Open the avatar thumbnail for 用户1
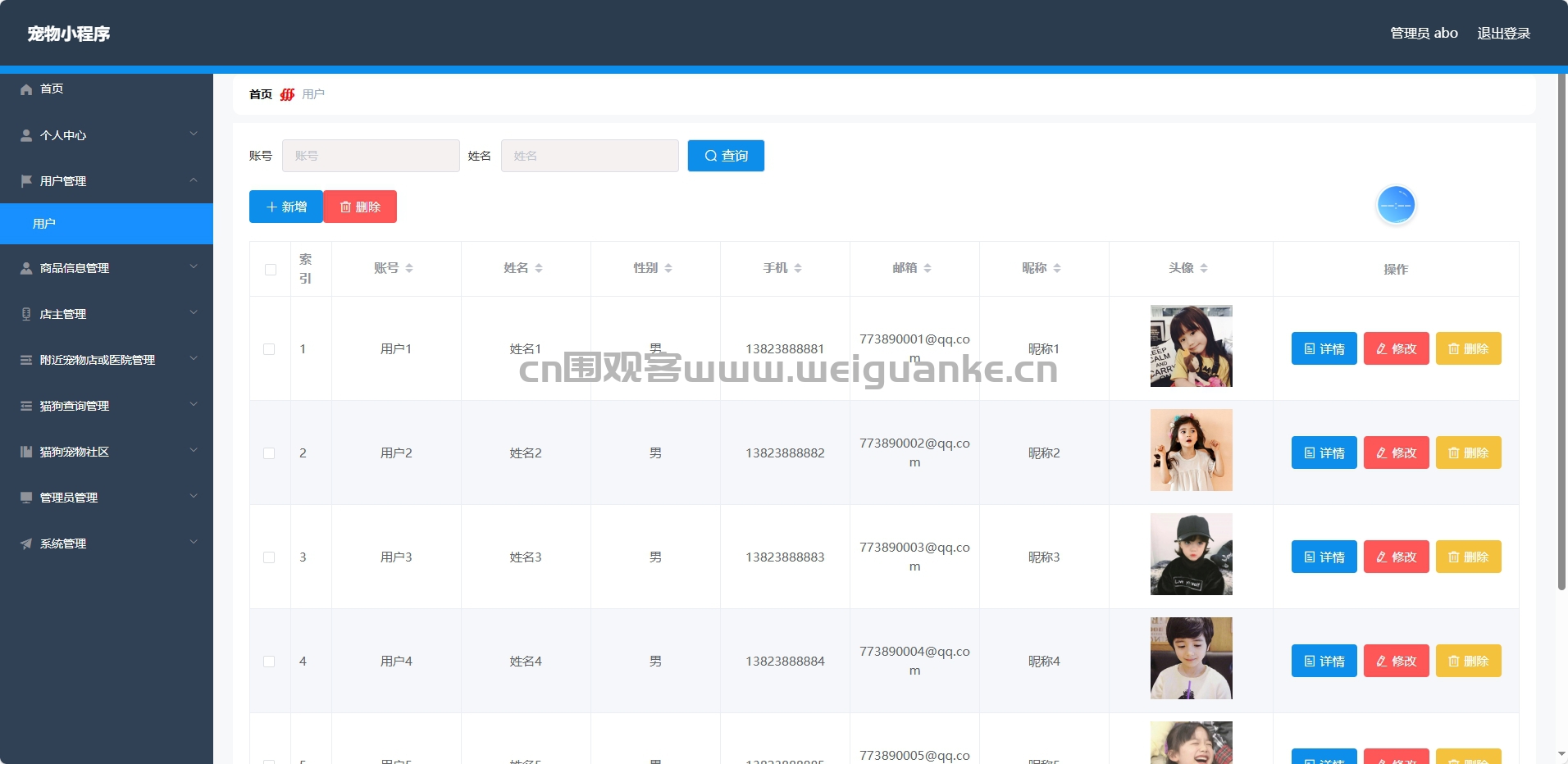Image resolution: width=1568 pixels, height=764 pixels. (x=1191, y=346)
